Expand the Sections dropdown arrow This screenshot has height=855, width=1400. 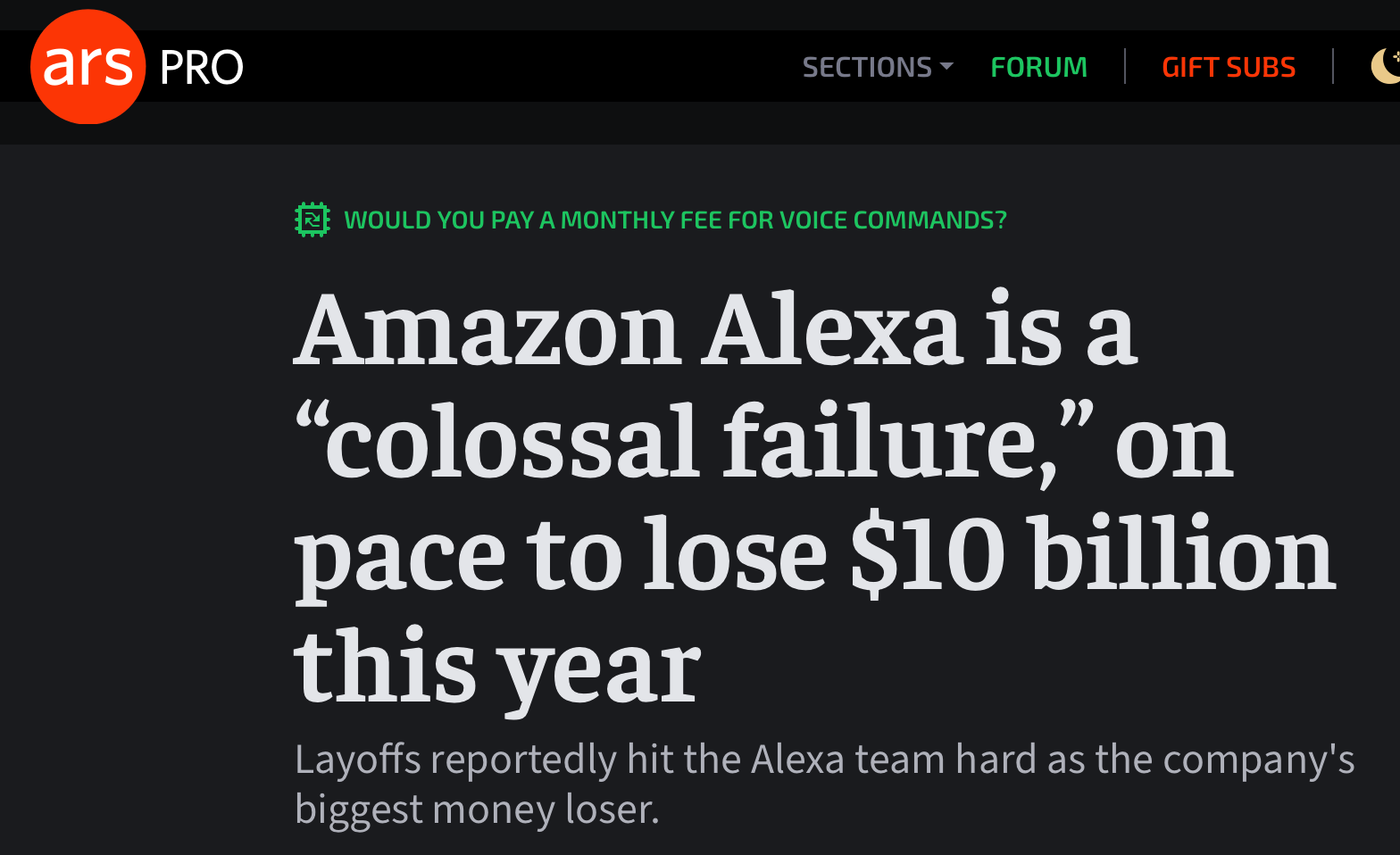tap(947, 66)
